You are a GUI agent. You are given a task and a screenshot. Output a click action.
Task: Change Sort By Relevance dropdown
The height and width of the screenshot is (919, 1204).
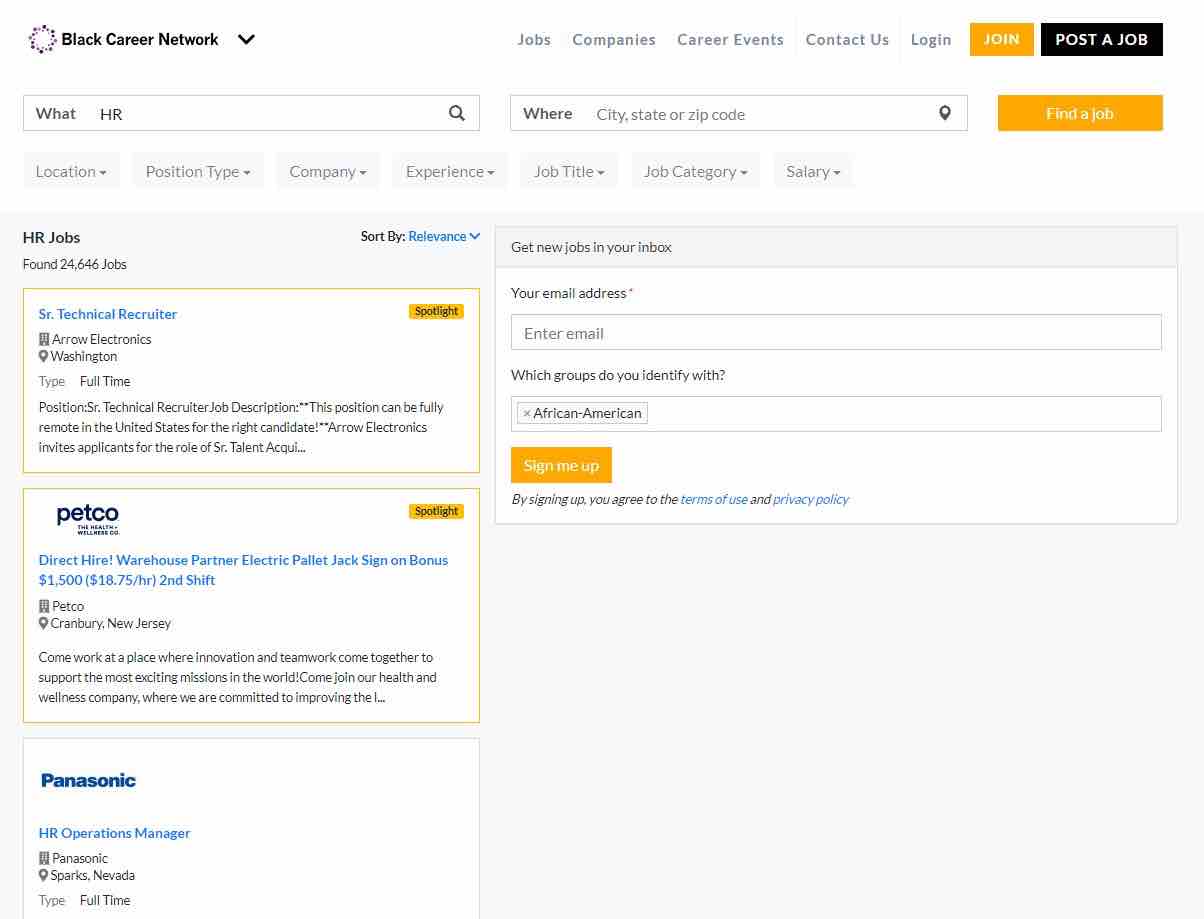(x=444, y=236)
